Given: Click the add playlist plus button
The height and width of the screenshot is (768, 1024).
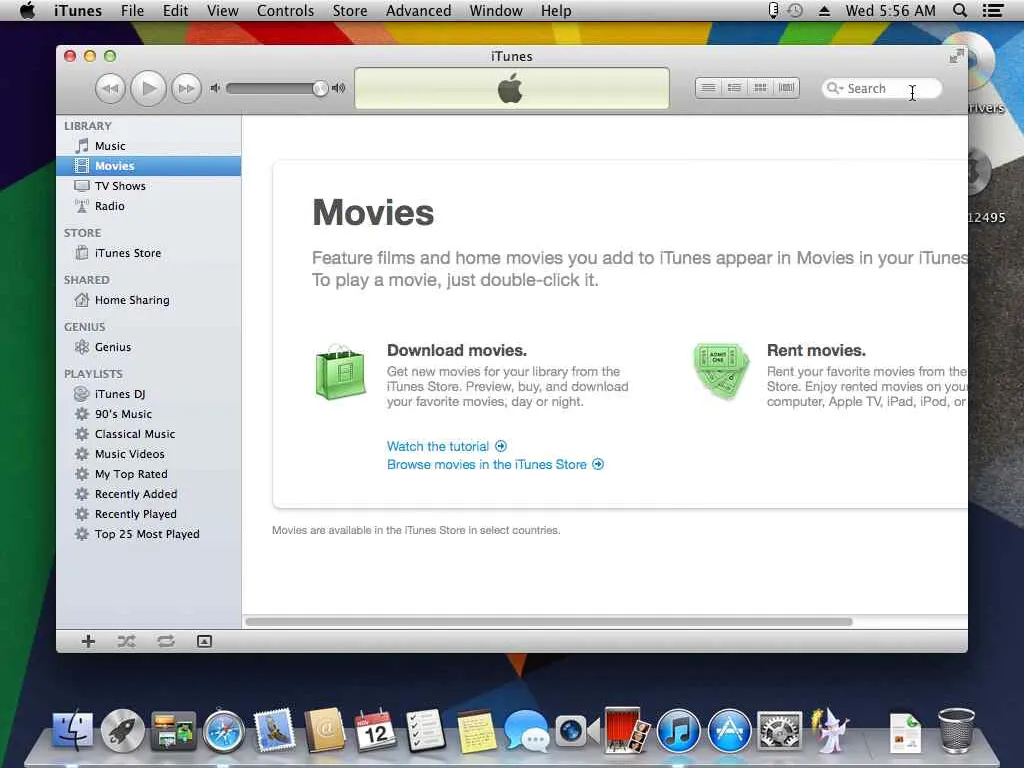Looking at the screenshot, I should click(x=88, y=641).
